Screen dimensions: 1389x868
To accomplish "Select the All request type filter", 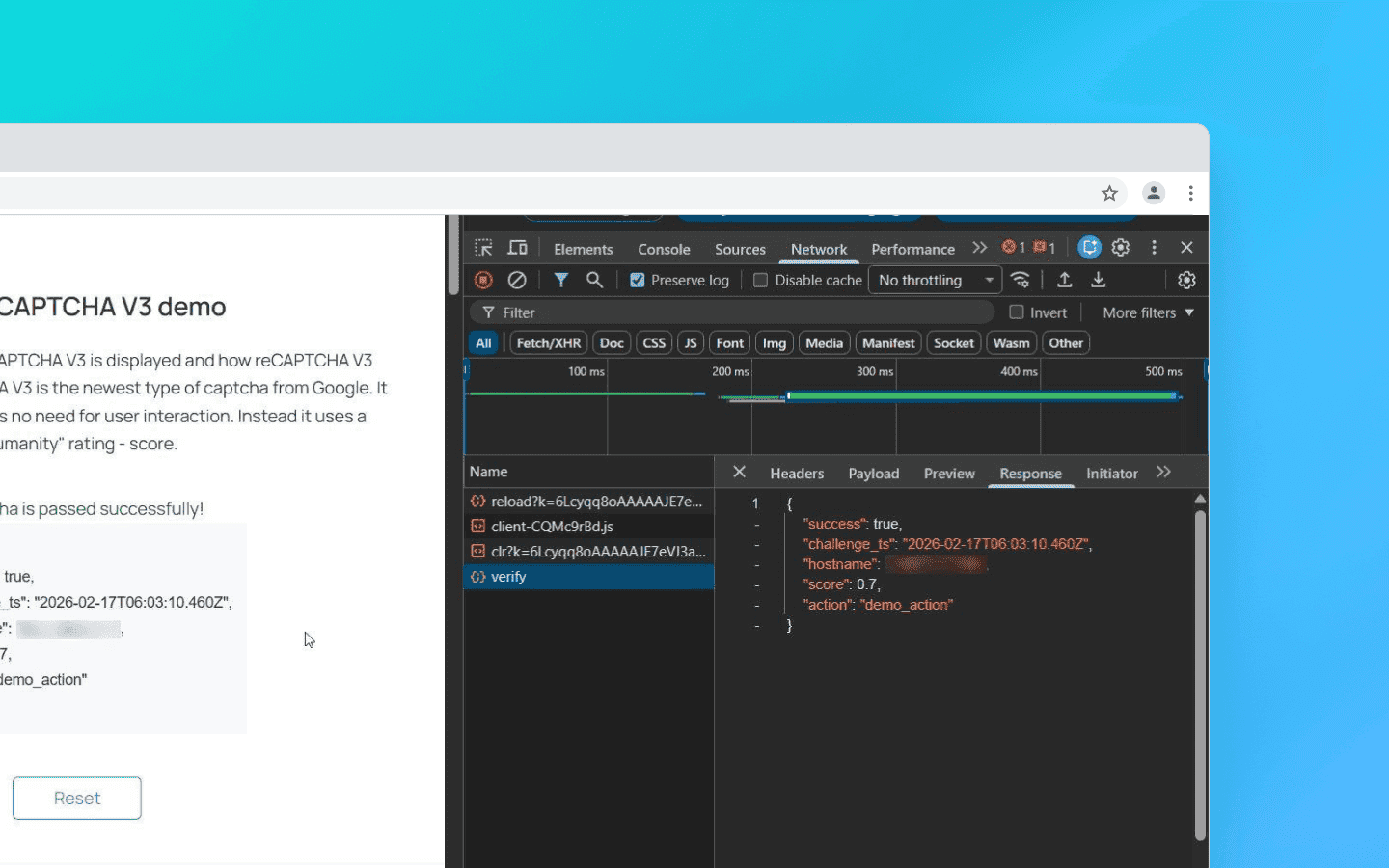I will 483,343.
